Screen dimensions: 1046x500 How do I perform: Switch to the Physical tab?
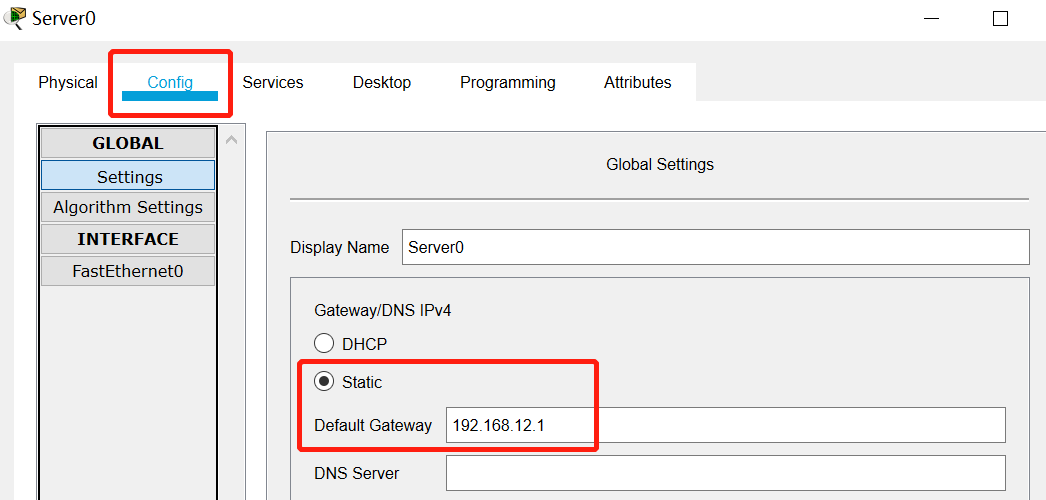(x=68, y=83)
